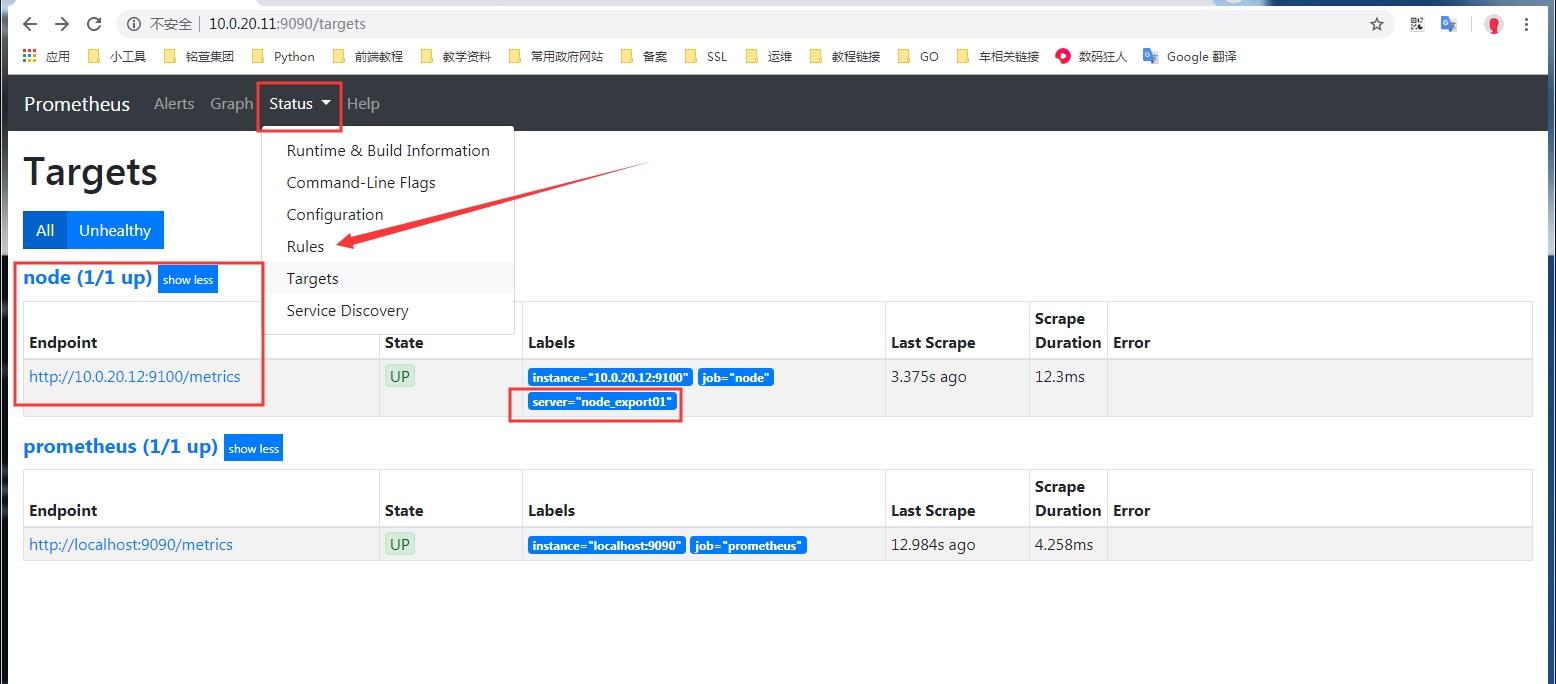
Task: Click the Targets page heading
Action: [x=91, y=172]
